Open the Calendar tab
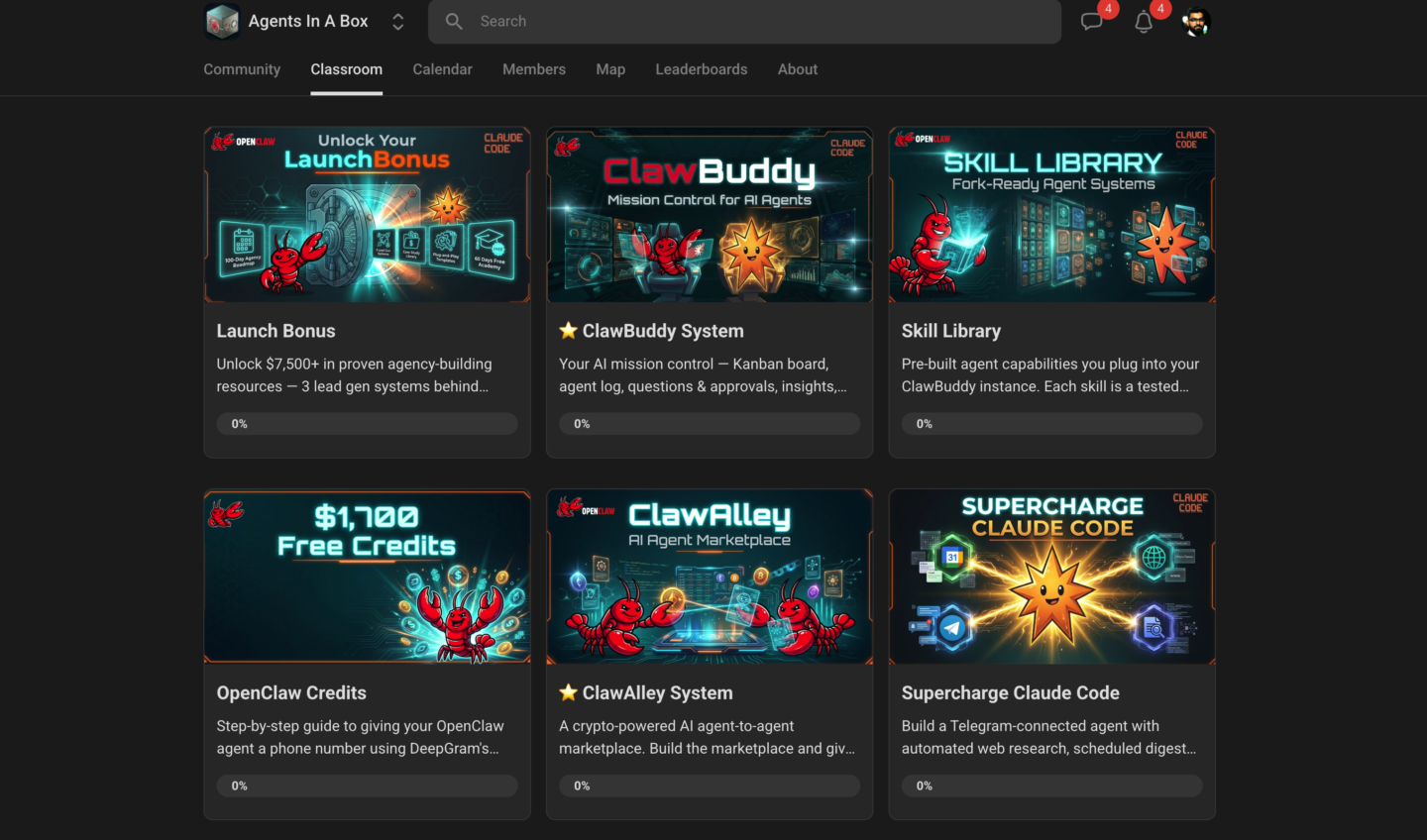Image resolution: width=1427 pixels, height=840 pixels. [x=442, y=69]
